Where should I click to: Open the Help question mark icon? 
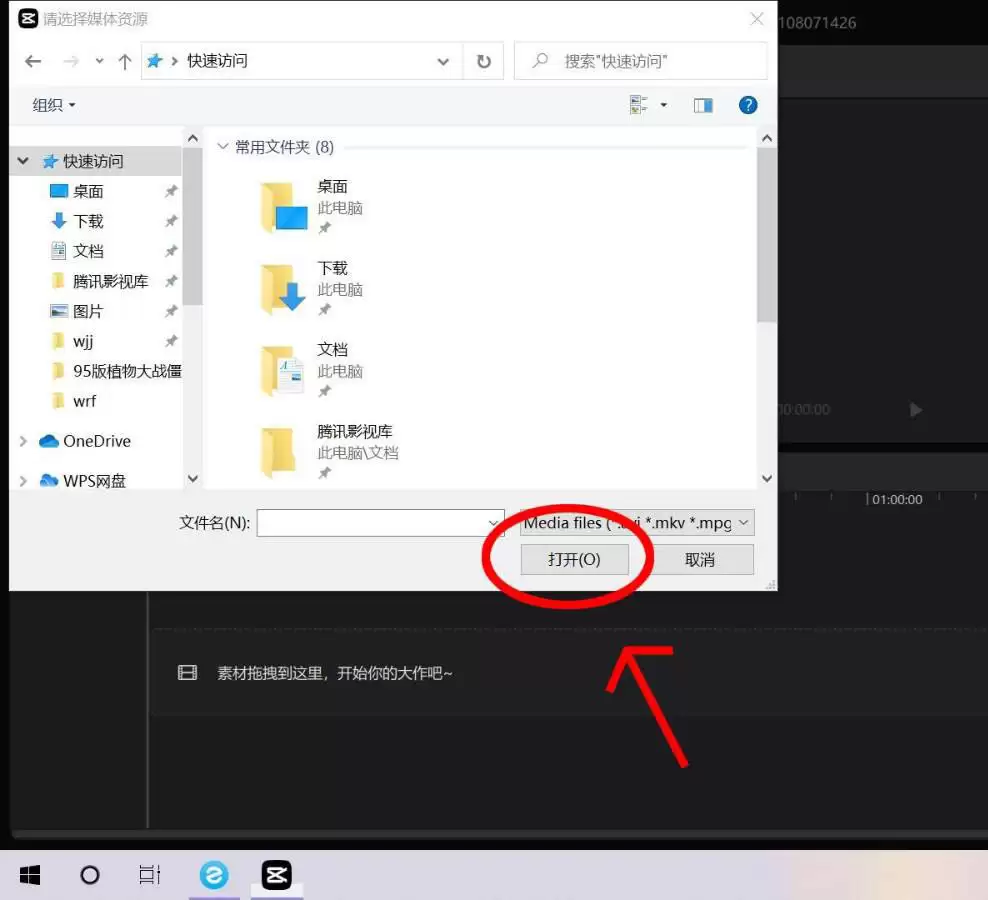click(x=748, y=104)
